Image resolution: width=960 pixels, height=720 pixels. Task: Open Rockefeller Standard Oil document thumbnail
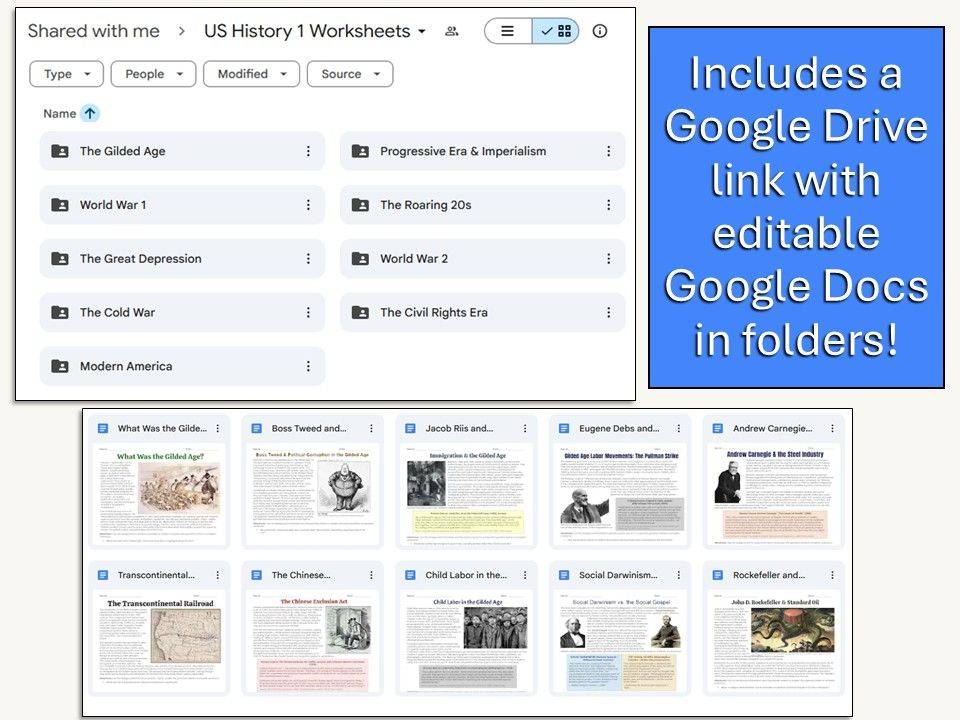pyautogui.click(x=774, y=642)
